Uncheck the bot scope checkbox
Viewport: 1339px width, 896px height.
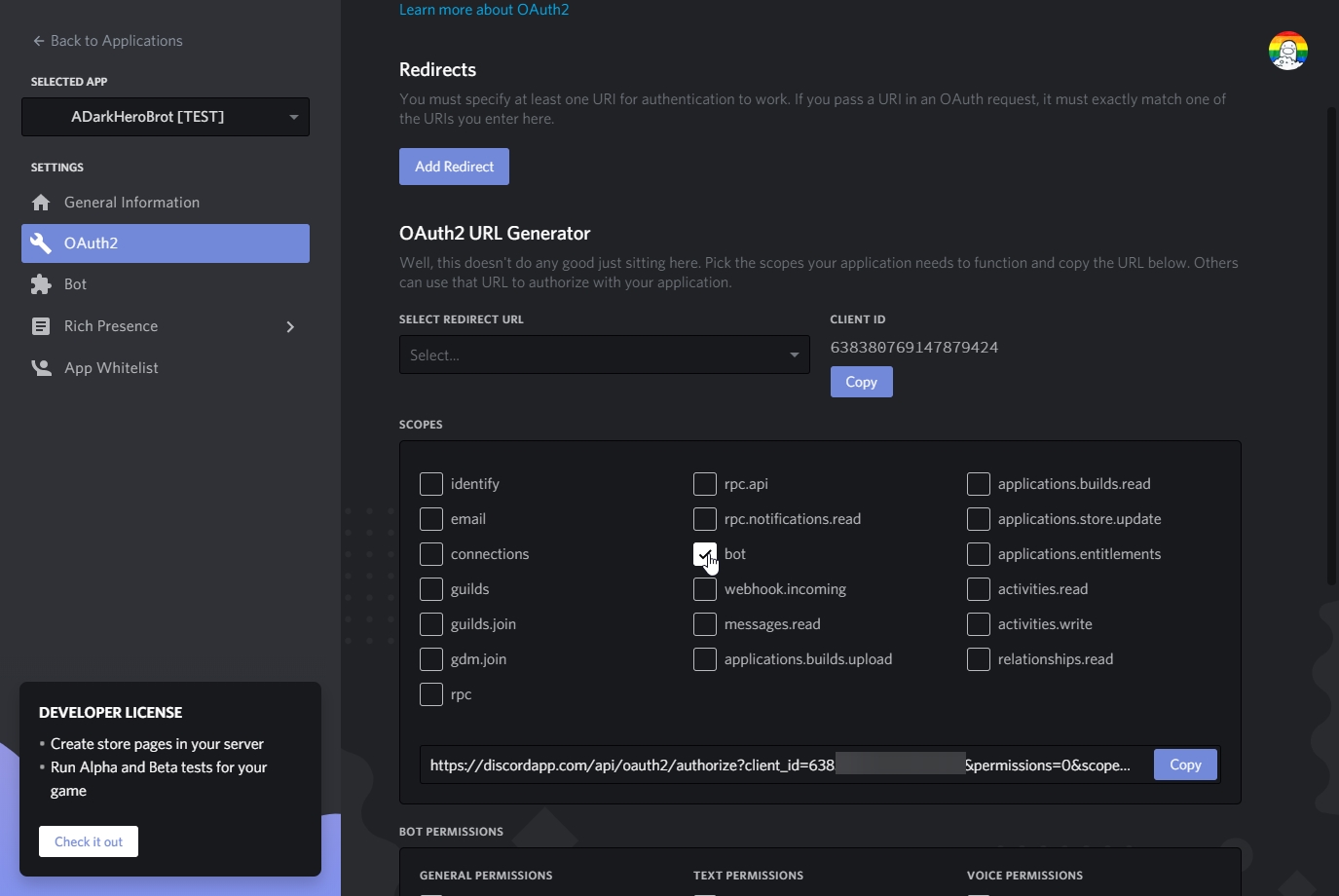(705, 554)
